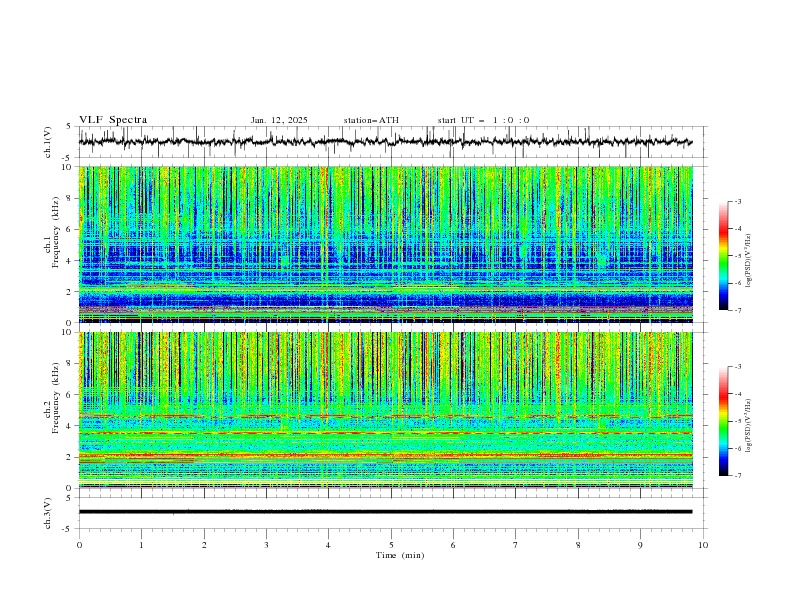Click the log(PSD) label beside ch.1 color bar
Viewport: 792px width, 612px height.
[748, 261]
